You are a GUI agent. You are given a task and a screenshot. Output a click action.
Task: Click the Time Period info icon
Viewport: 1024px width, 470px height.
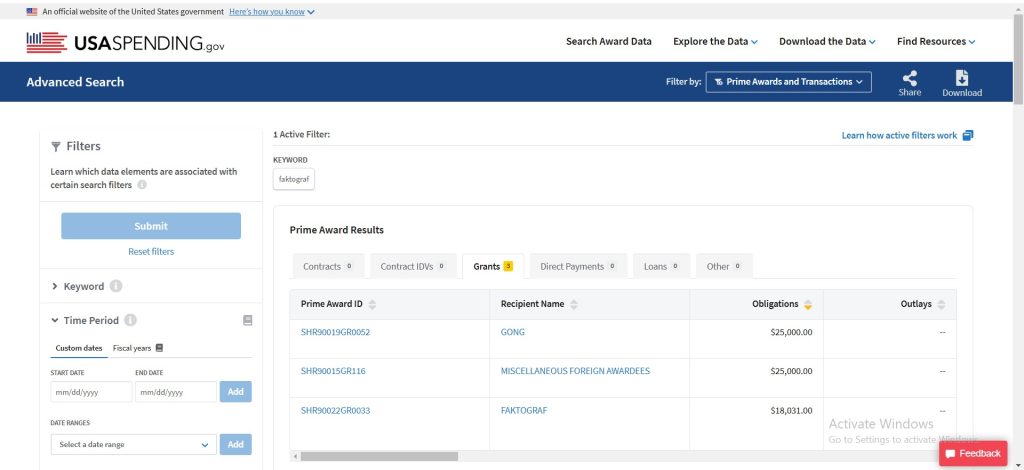(130, 321)
